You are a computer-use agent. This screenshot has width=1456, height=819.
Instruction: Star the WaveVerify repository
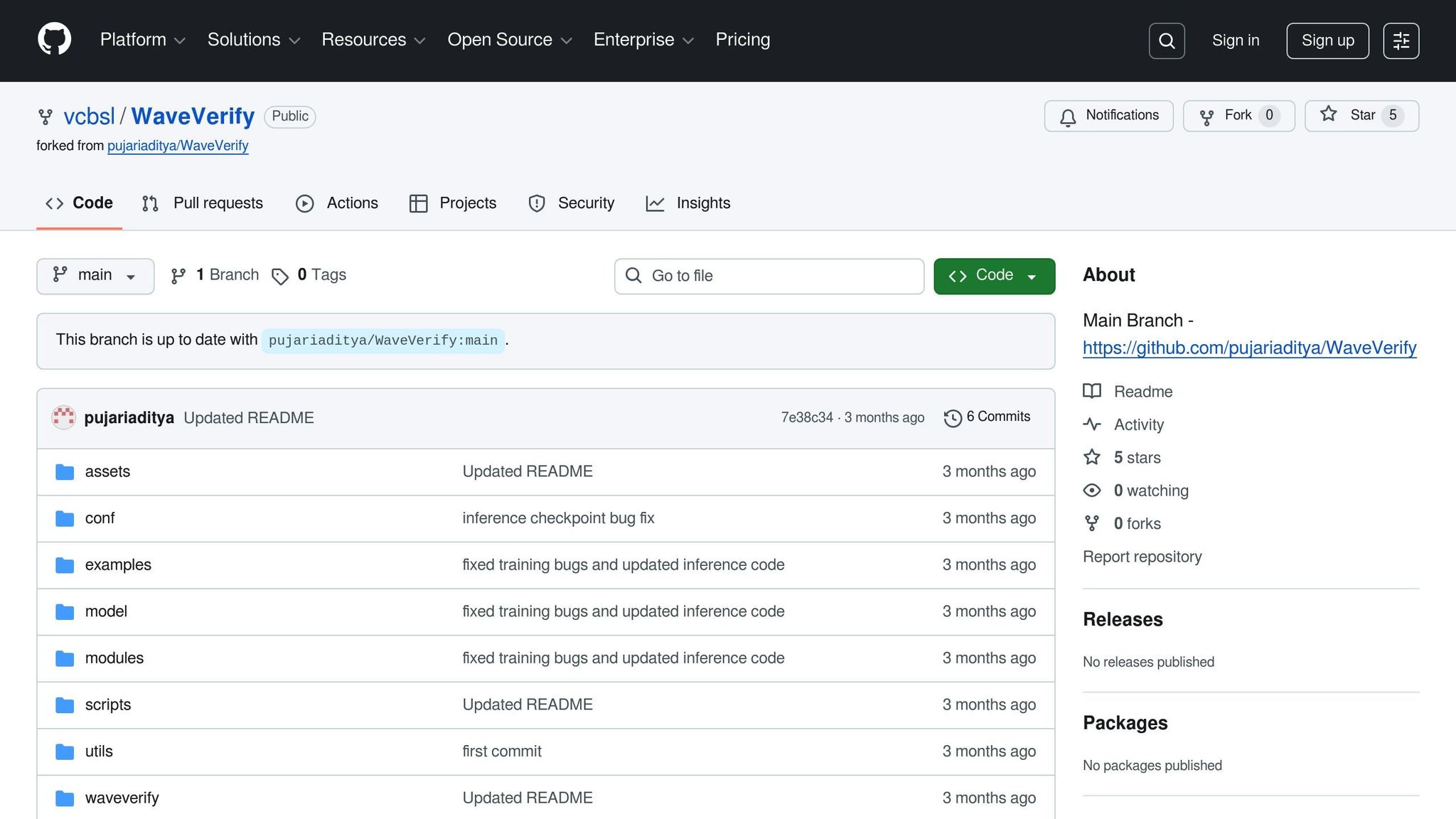(1361, 116)
